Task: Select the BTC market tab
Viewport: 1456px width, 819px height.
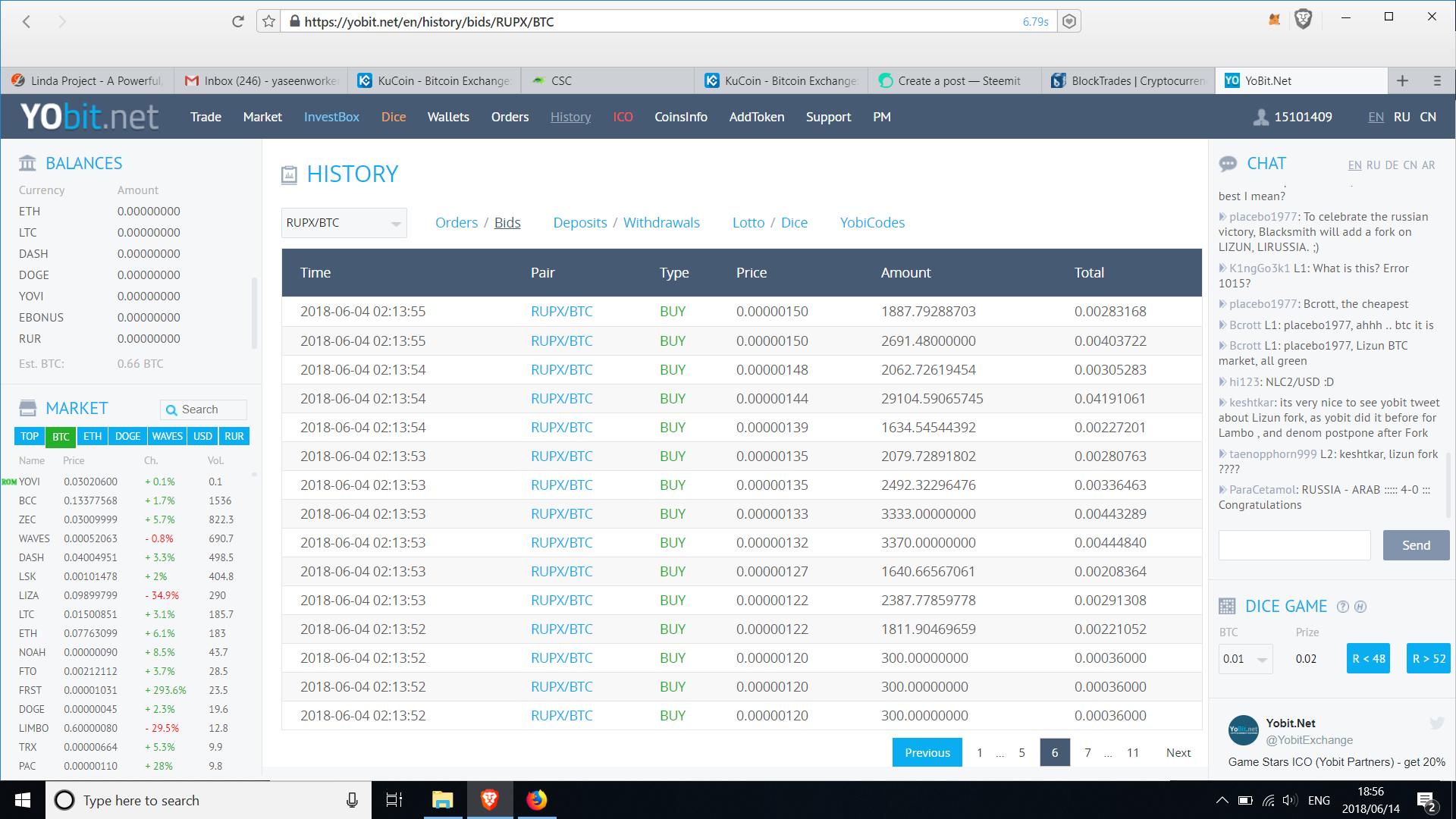Action: click(61, 437)
